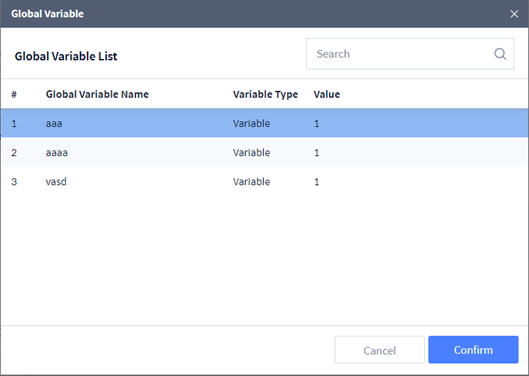Click the Global Variable Name column header

tap(97, 94)
